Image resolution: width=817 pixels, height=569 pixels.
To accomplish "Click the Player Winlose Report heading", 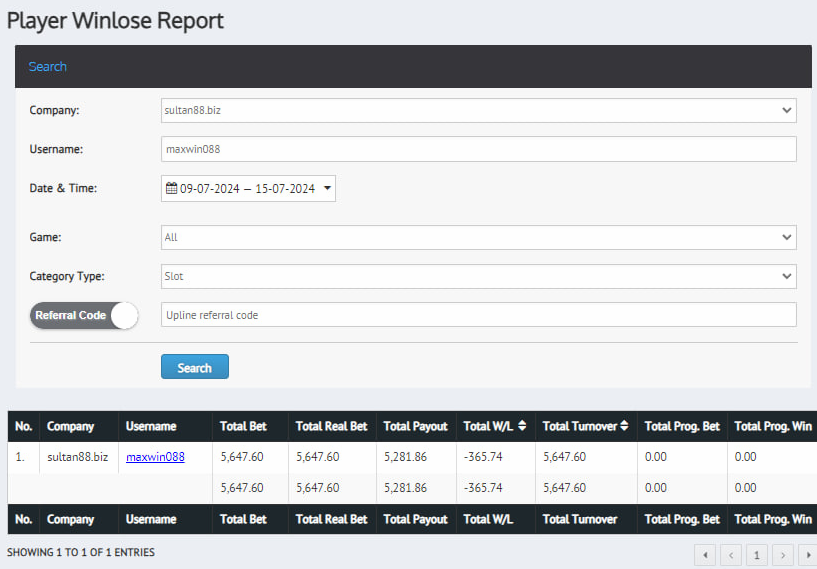I will pos(115,21).
